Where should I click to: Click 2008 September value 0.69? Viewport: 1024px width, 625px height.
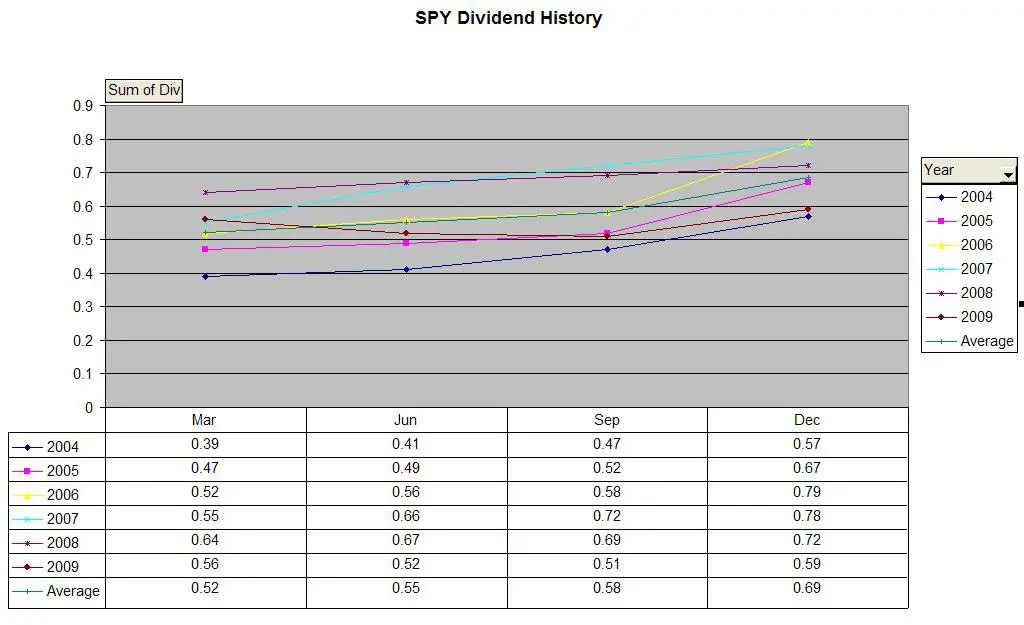pyautogui.click(x=607, y=540)
